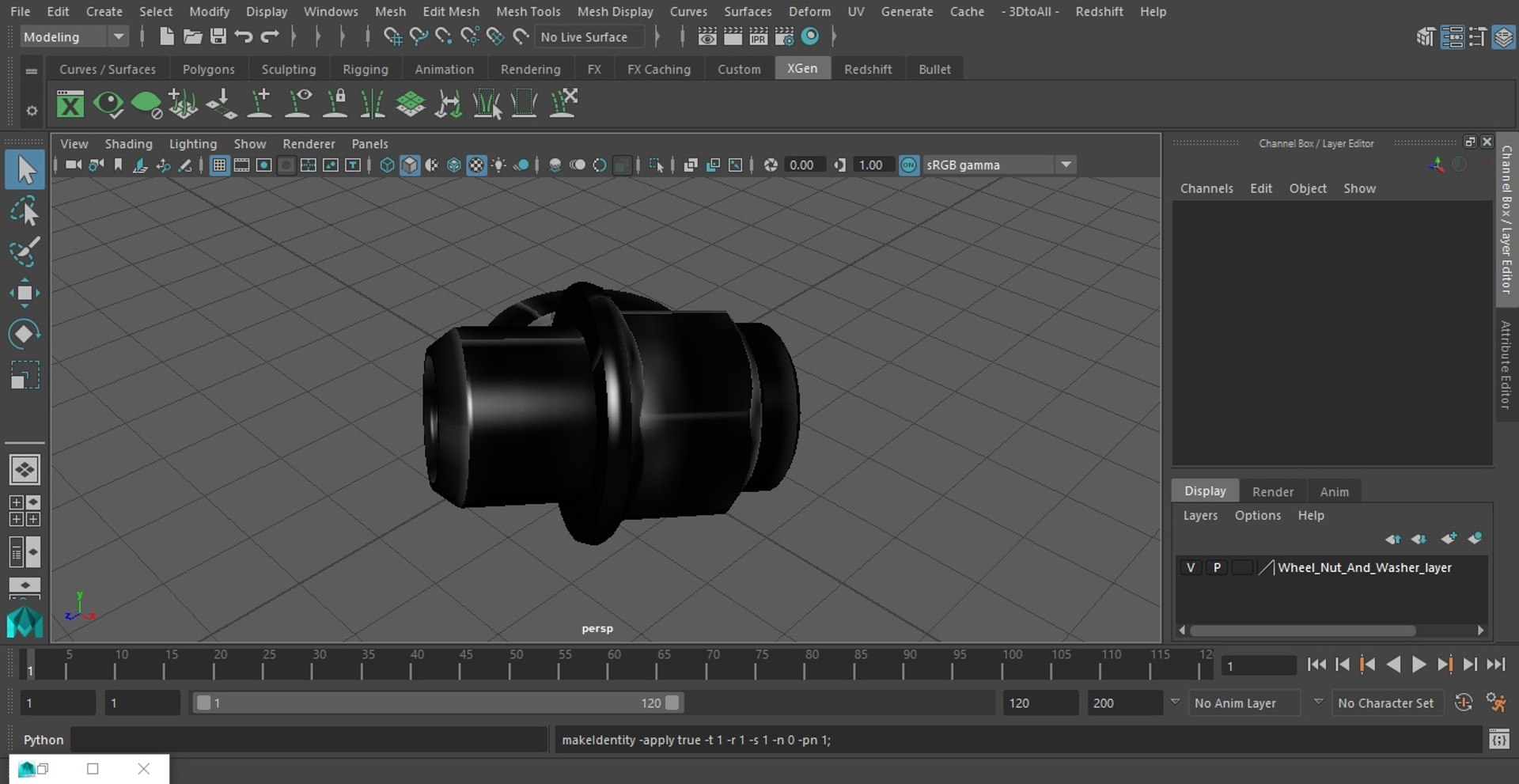Undo the last action
The width and height of the screenshot is (1519, 784).
[x=244, y=36]
